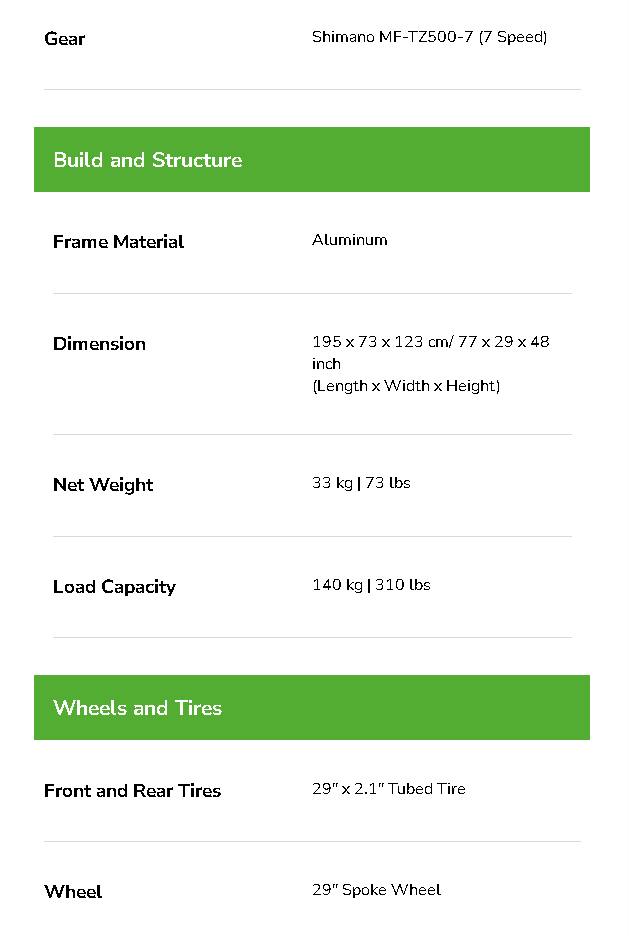This screenshot has width=628, height=934.
Task: Click the Net Weight label
Action: pos(103,485)
